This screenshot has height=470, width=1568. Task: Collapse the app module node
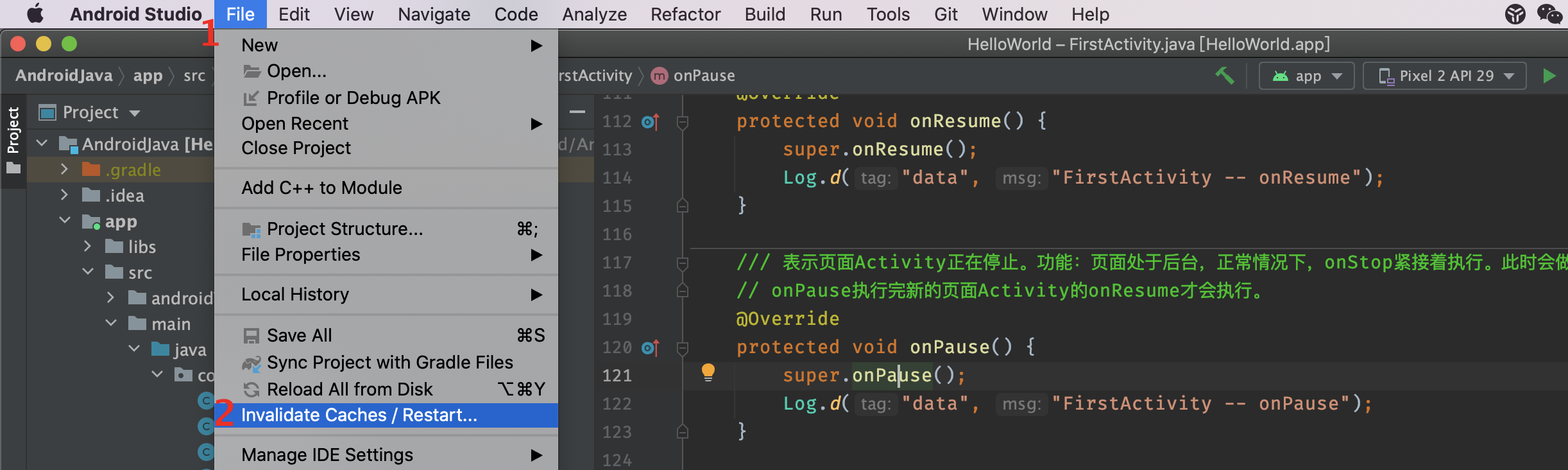click(x=65, y=220)
